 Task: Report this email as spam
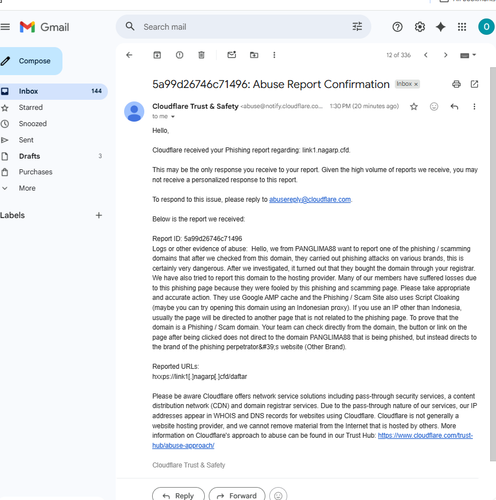coord(179,55)
